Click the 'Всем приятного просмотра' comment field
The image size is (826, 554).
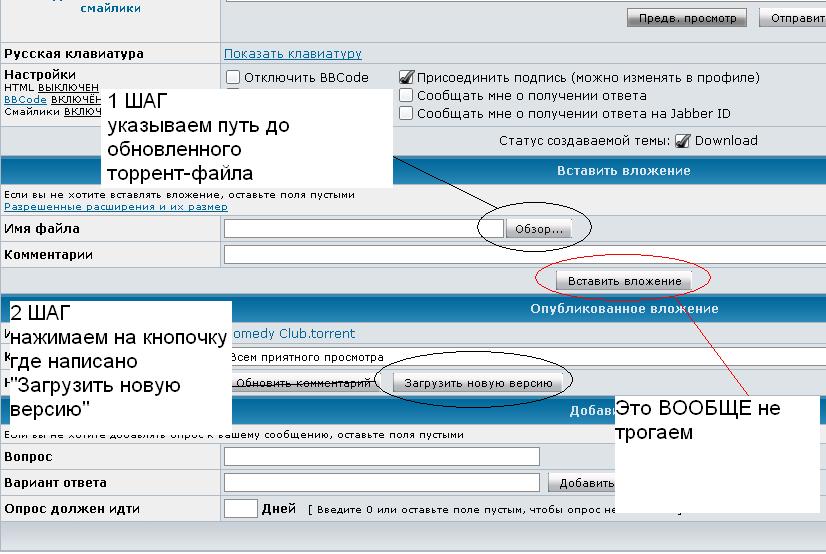(x=520, y=357)
